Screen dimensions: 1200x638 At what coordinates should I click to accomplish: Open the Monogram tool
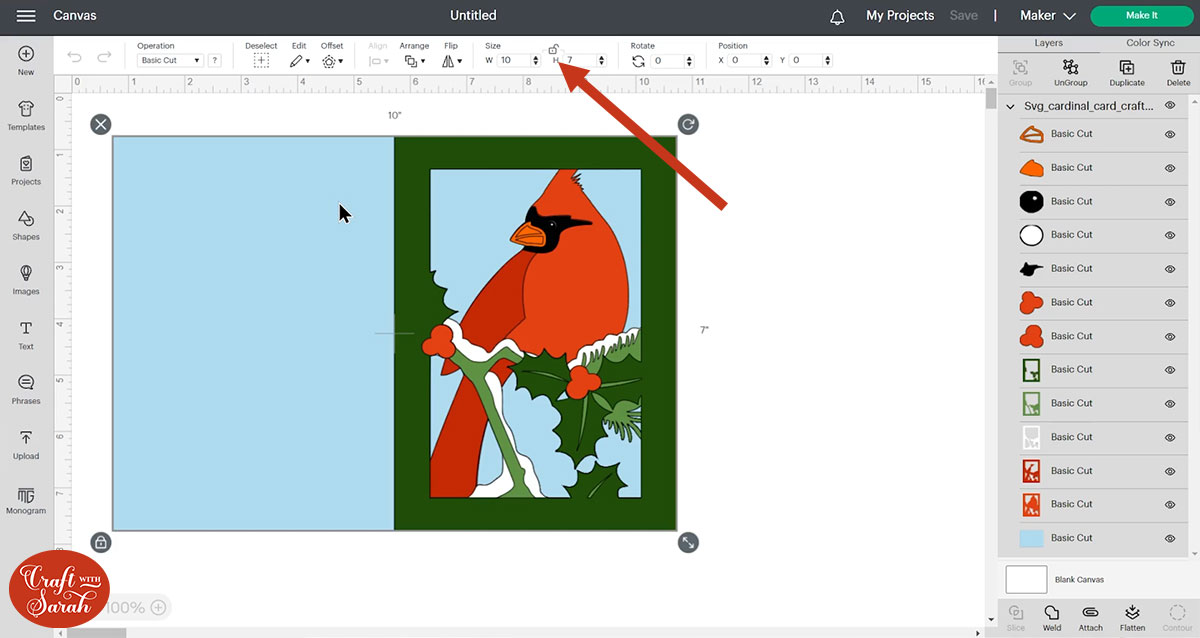(x=26, y=498)
